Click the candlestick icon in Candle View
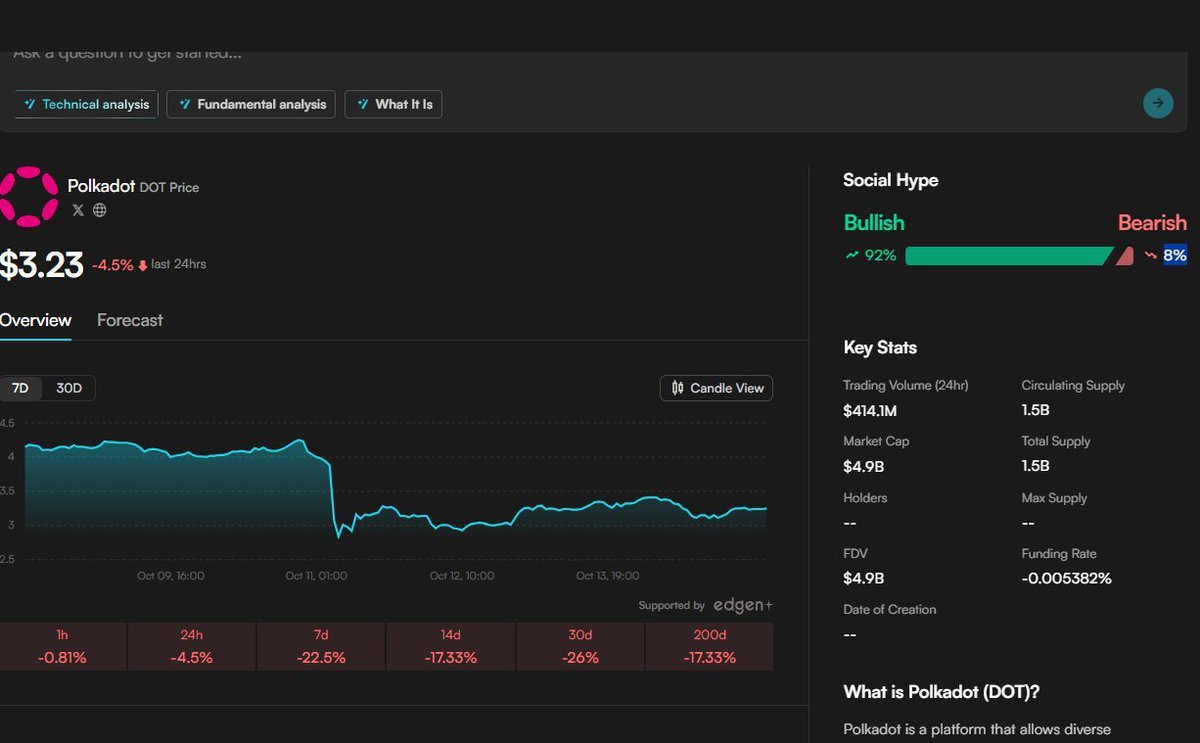Viewport: 1200px width, 743px height. tap(677, 388)
